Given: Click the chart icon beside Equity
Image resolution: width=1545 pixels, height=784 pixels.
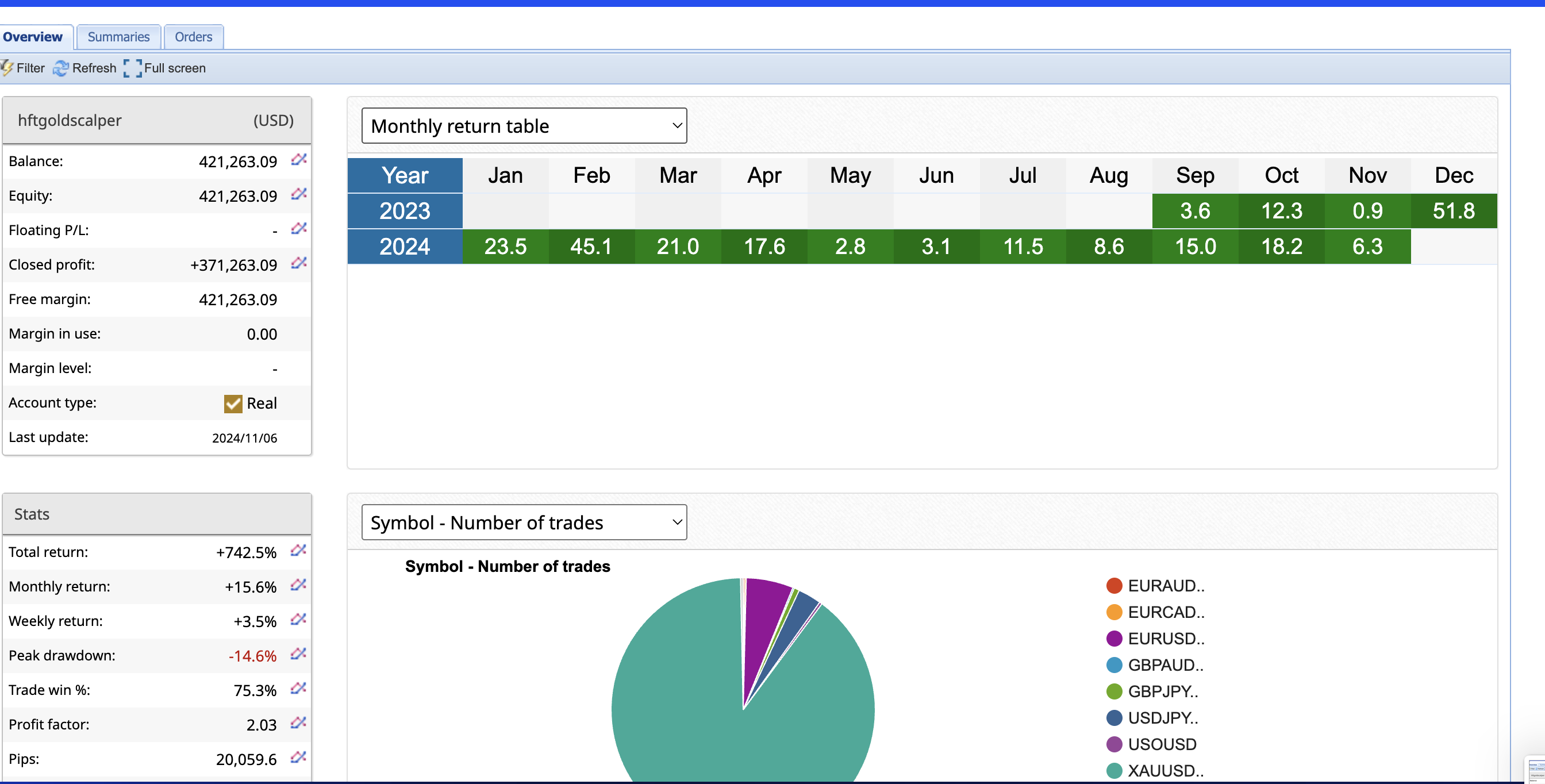Looking at the screenshot, I should [x=299, y=194].
